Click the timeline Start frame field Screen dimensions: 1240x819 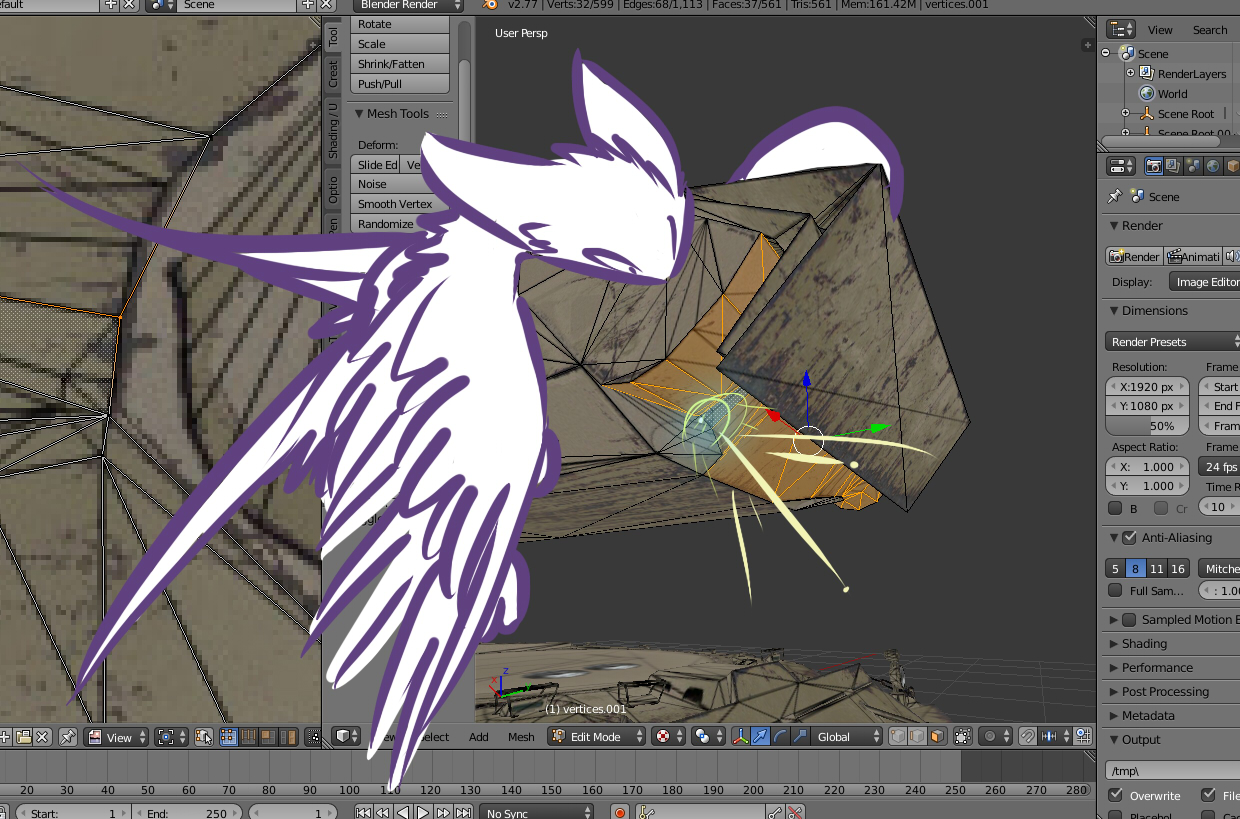coord(74,813)
